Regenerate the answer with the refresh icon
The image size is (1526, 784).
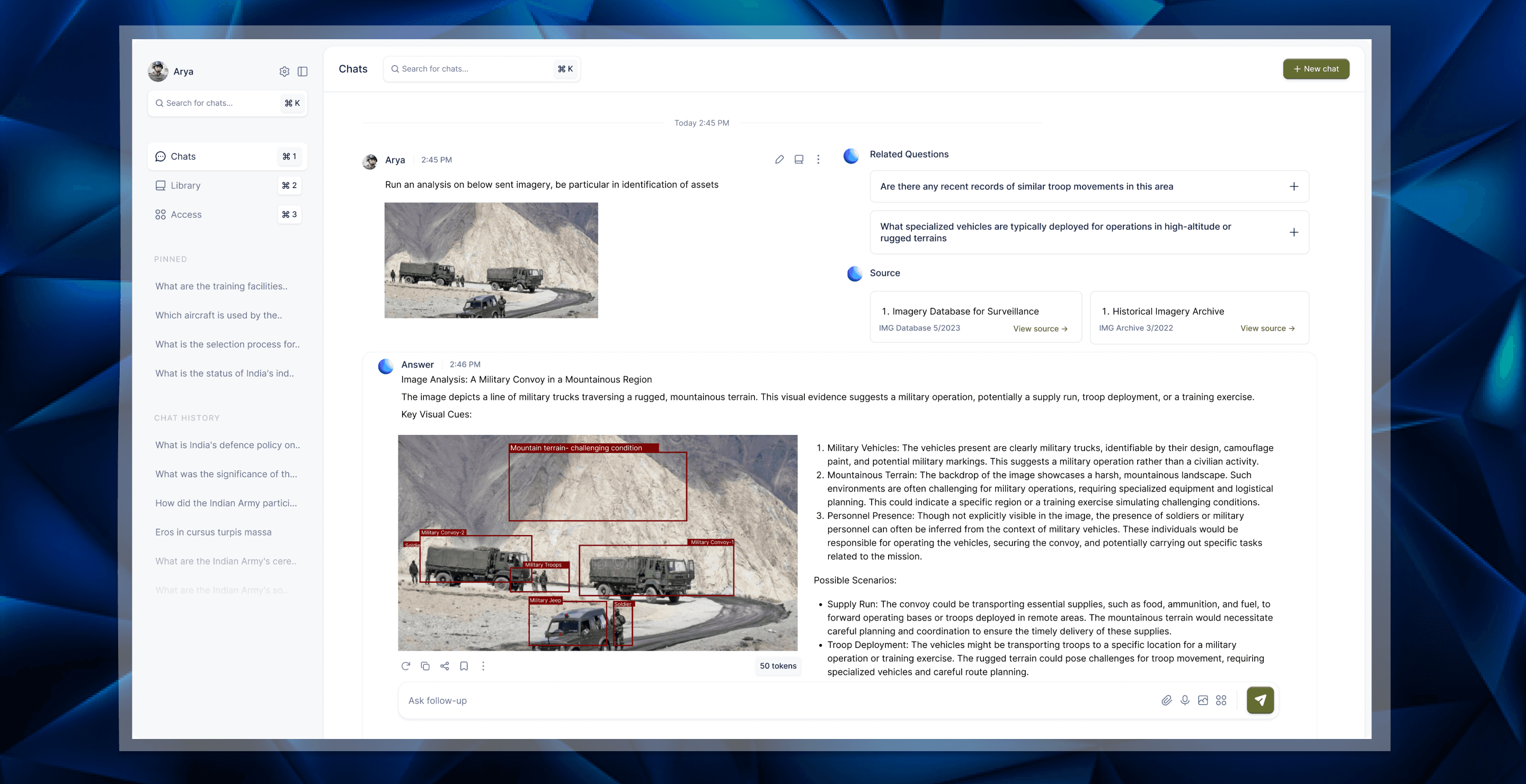(406, 665)
